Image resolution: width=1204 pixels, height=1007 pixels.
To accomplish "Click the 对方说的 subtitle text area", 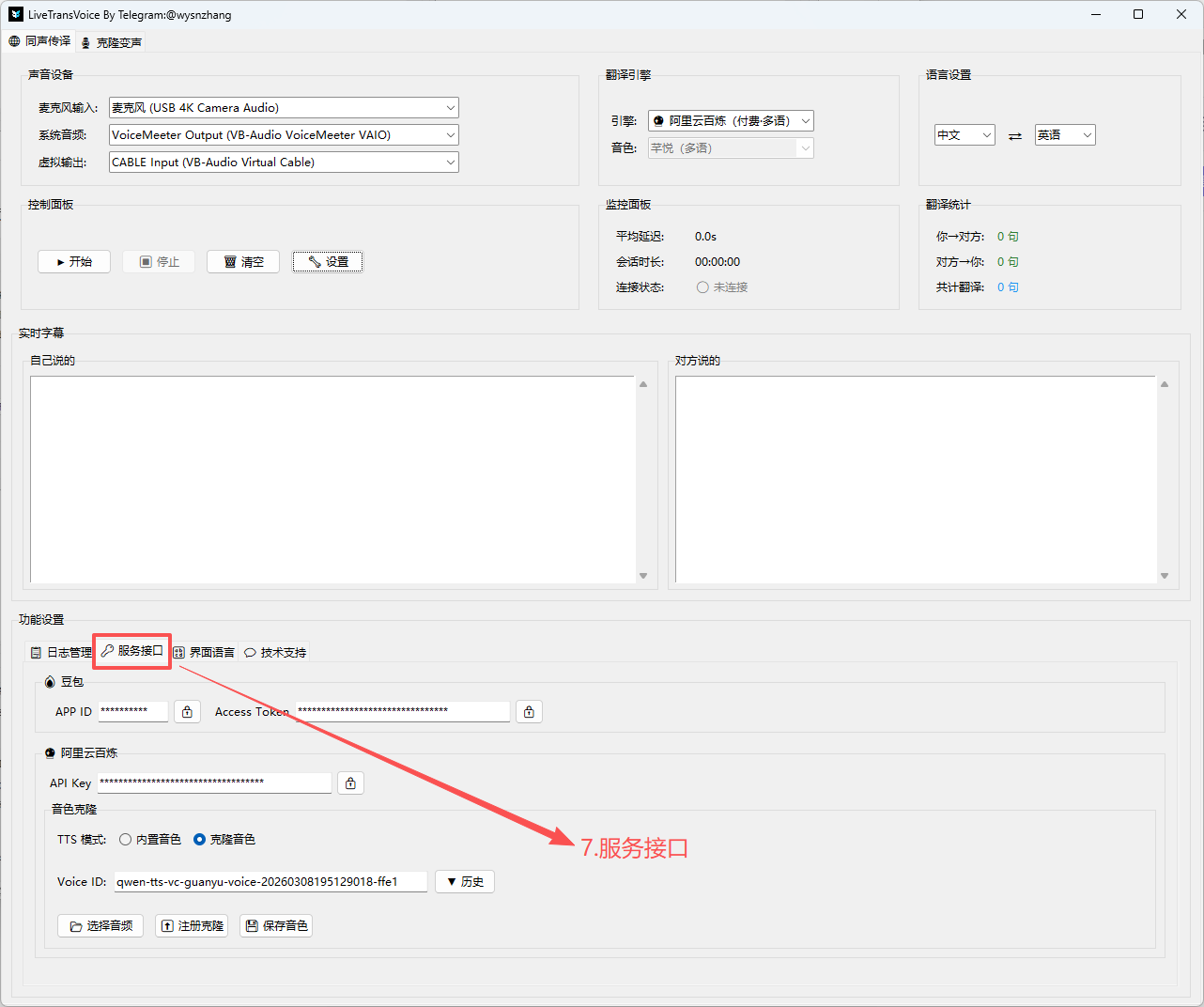I will [x=916, y=479].
